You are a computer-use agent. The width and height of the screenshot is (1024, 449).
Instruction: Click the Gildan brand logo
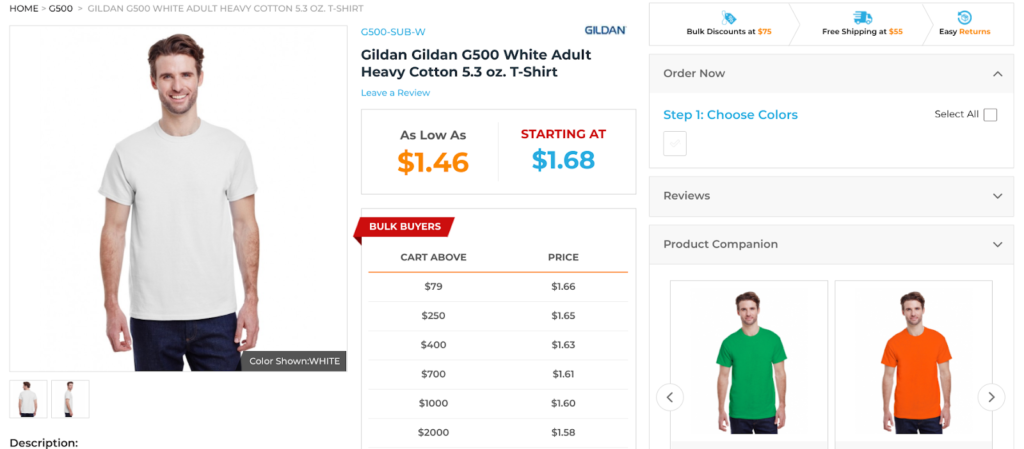605,30
